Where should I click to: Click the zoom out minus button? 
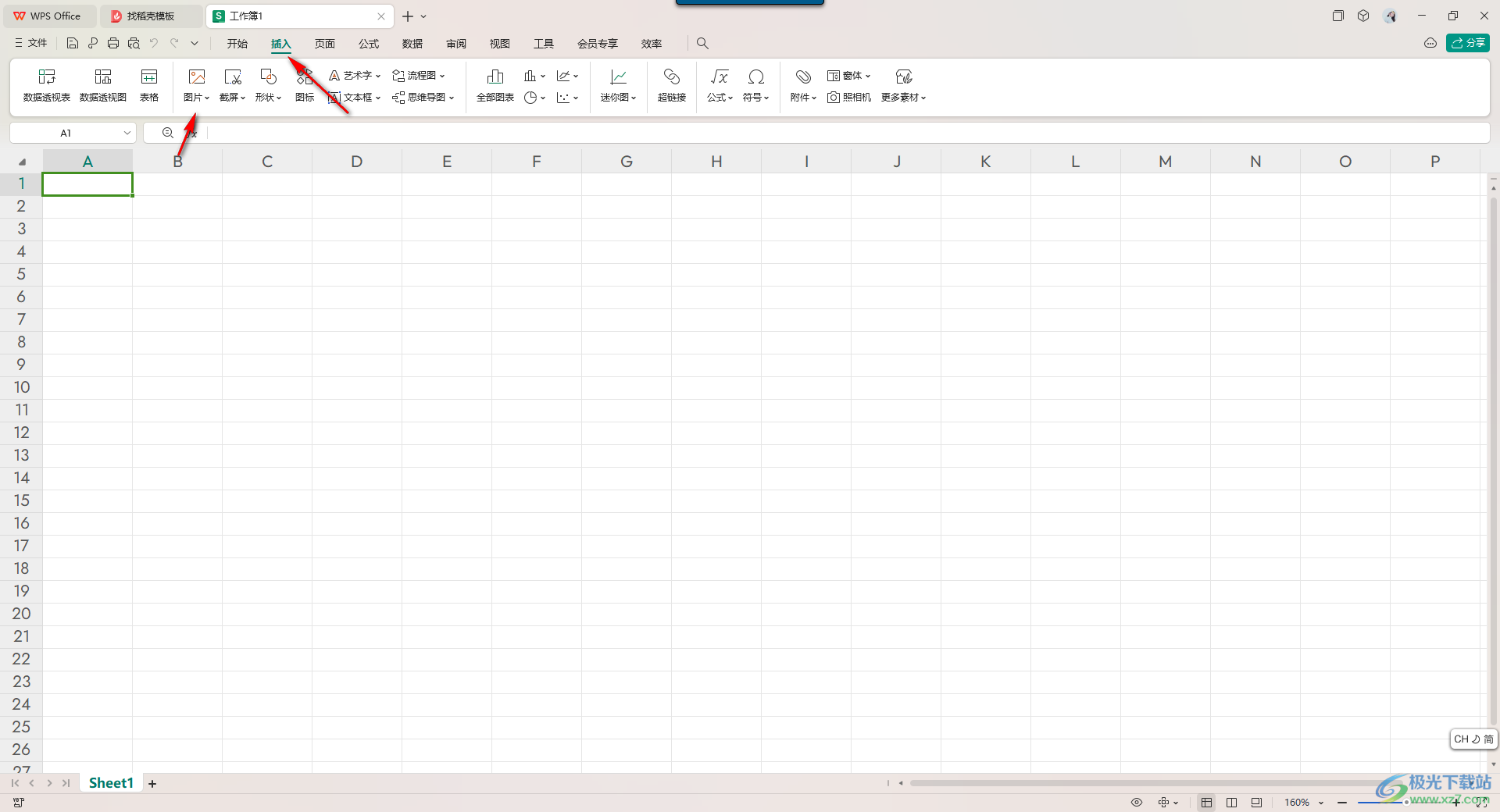point(1342,803)
